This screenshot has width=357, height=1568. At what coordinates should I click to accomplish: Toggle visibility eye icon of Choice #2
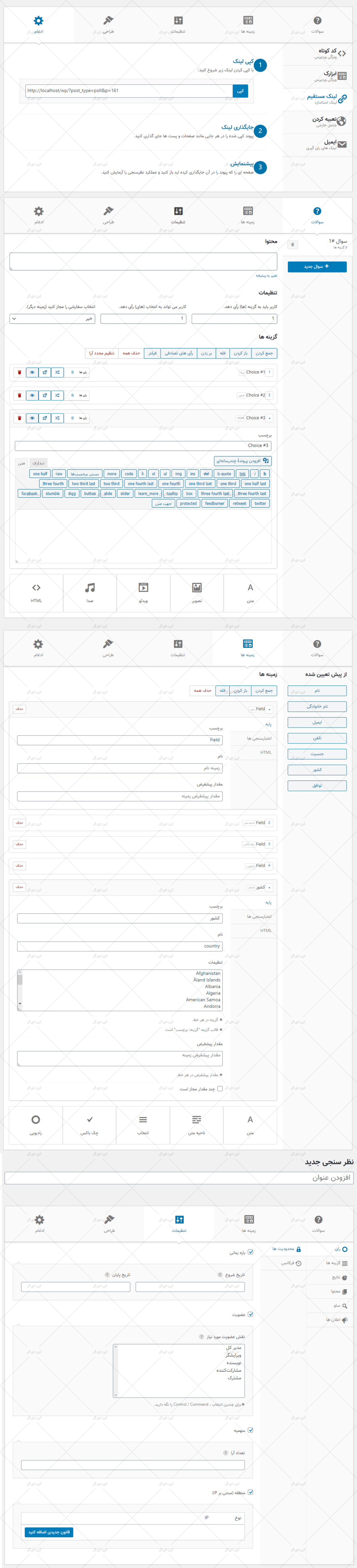[32, 395]
